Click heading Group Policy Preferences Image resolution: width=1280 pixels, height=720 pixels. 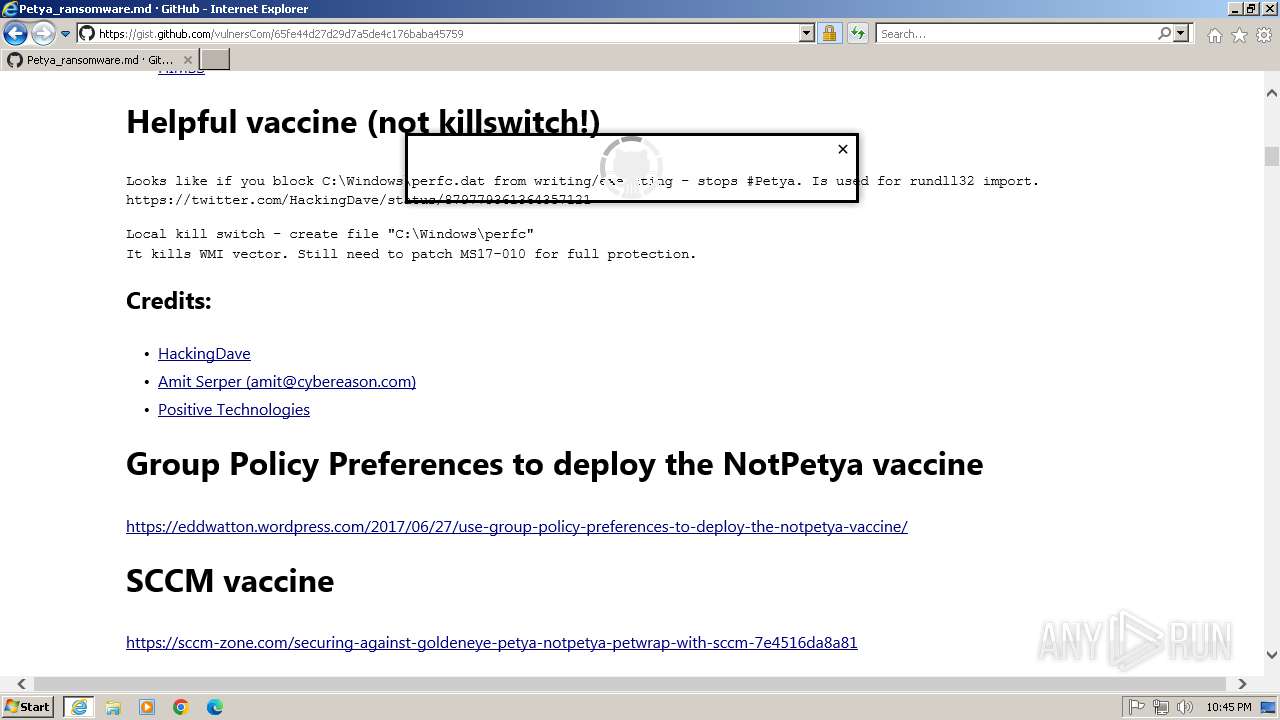tap(554, 464)
